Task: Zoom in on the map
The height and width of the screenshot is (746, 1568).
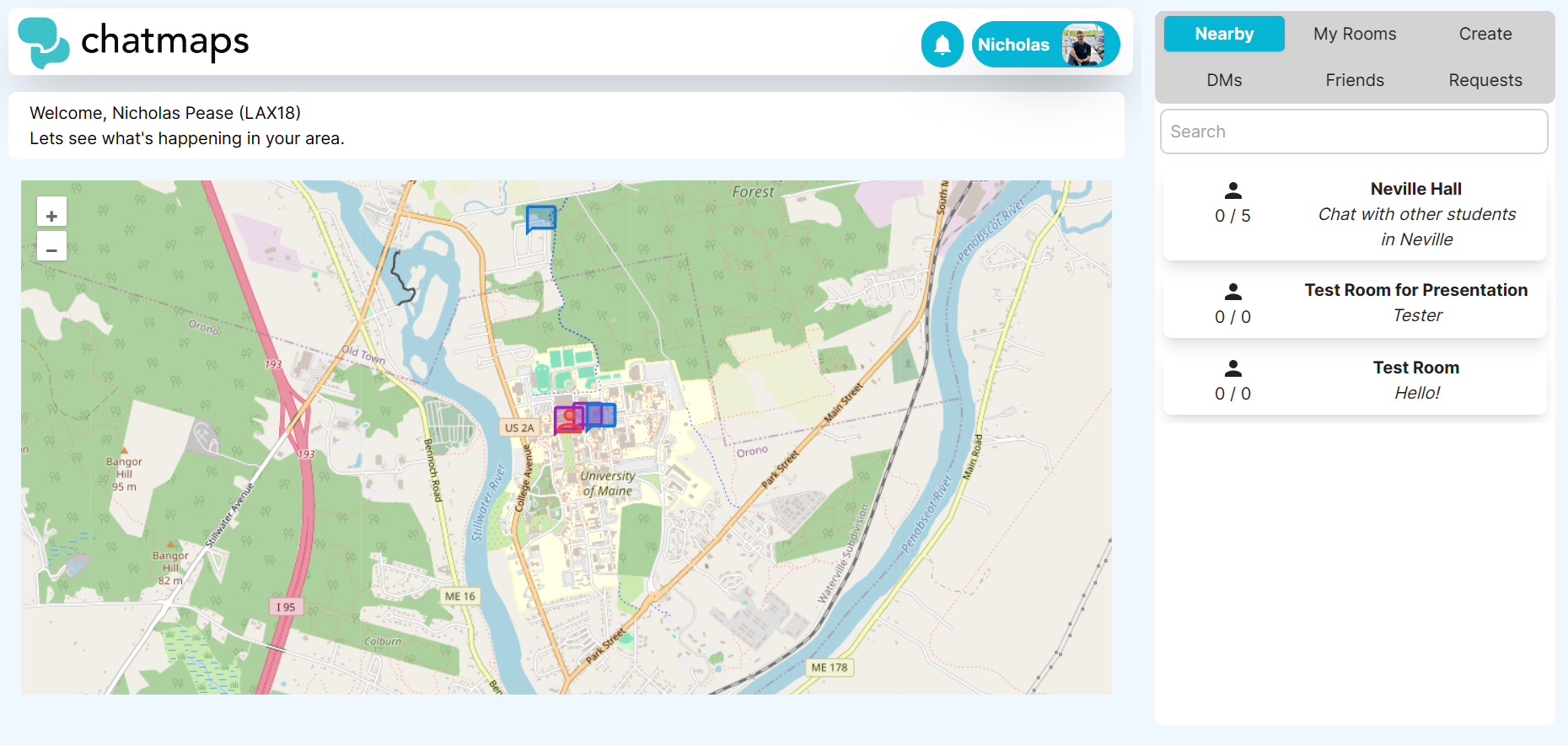Action: 51,216
